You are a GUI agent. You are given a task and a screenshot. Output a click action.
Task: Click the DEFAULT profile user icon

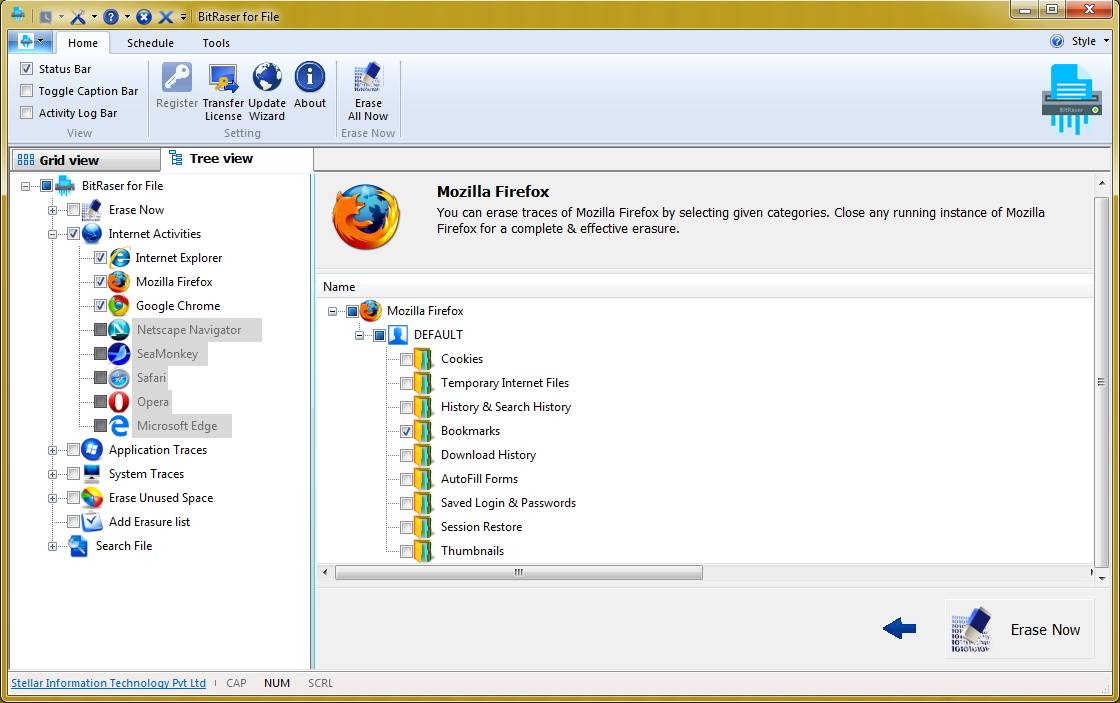point(398,334)
